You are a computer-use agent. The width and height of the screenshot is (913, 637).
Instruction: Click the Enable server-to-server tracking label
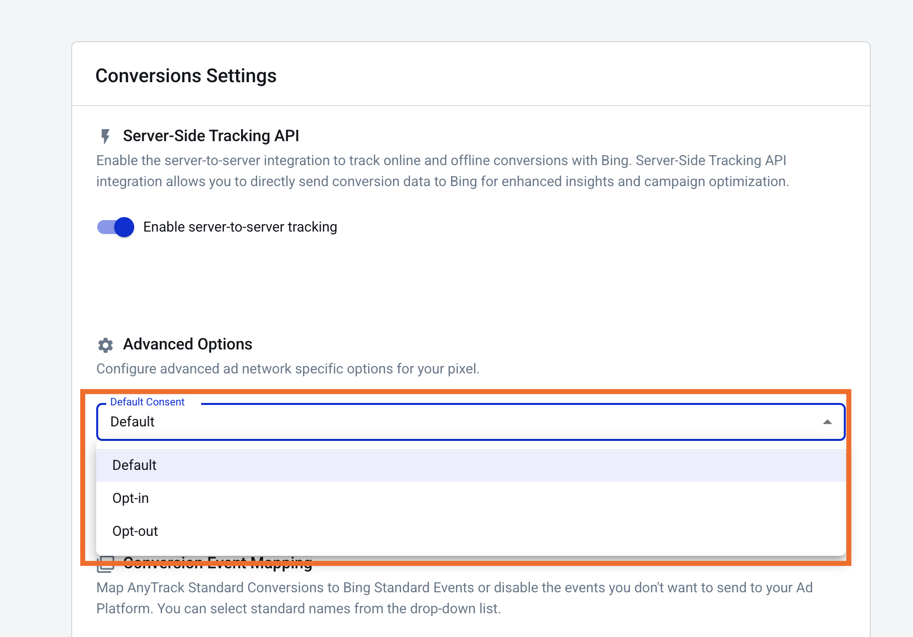[x=240, y=227]
